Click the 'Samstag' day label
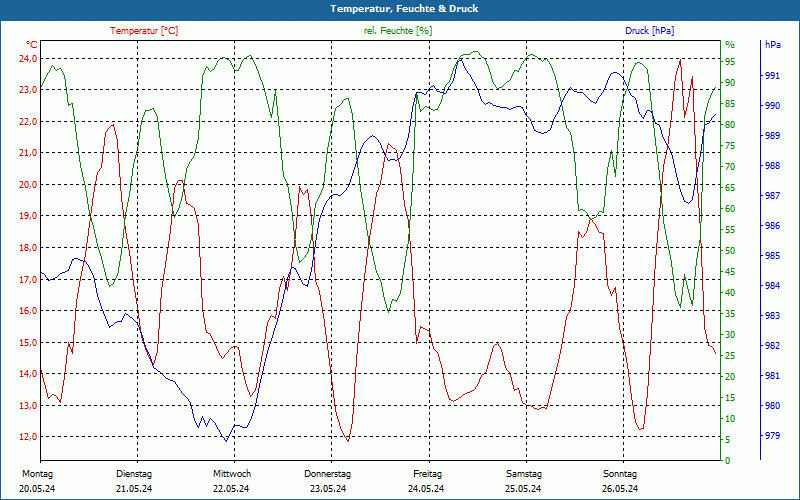 pos(524,474)
